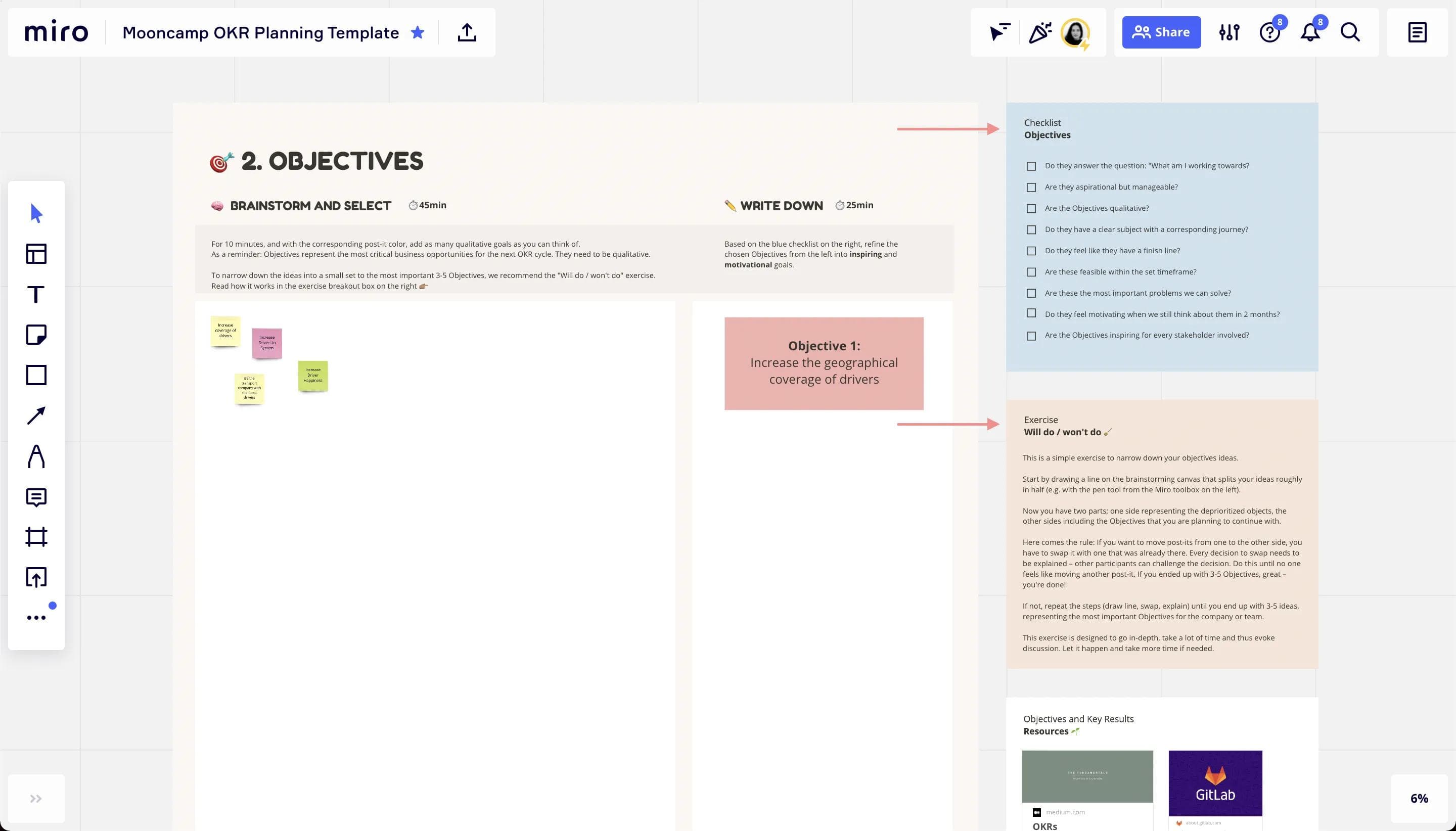
Task: Open the GitLab OKR resource card
Action: 1215,783
